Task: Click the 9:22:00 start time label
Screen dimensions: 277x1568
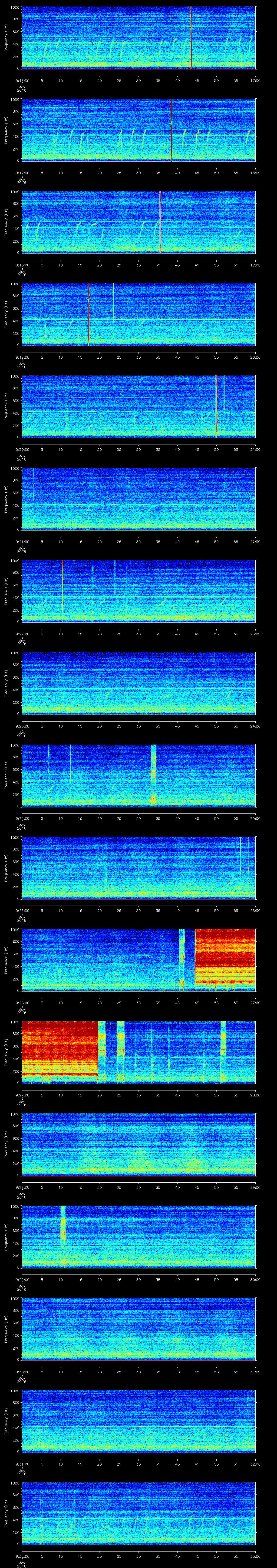Action: [22, 634]
